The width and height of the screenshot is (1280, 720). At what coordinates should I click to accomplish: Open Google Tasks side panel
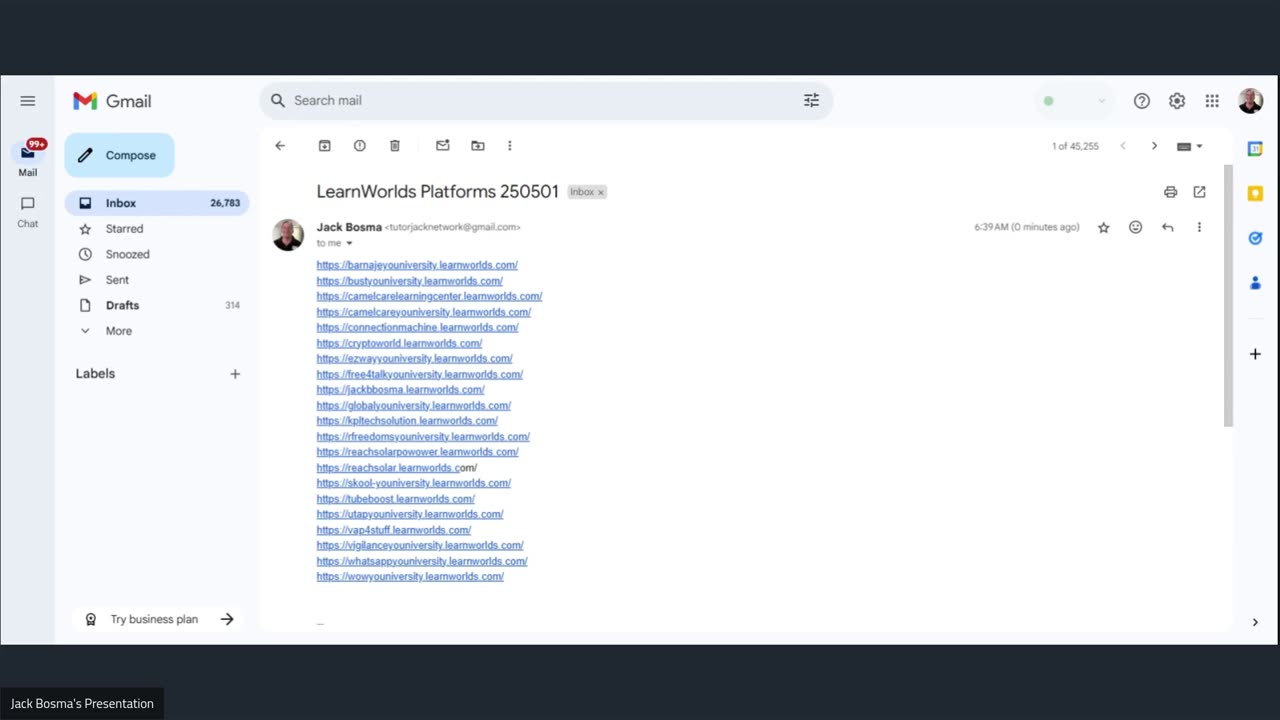click(1255, 238)
